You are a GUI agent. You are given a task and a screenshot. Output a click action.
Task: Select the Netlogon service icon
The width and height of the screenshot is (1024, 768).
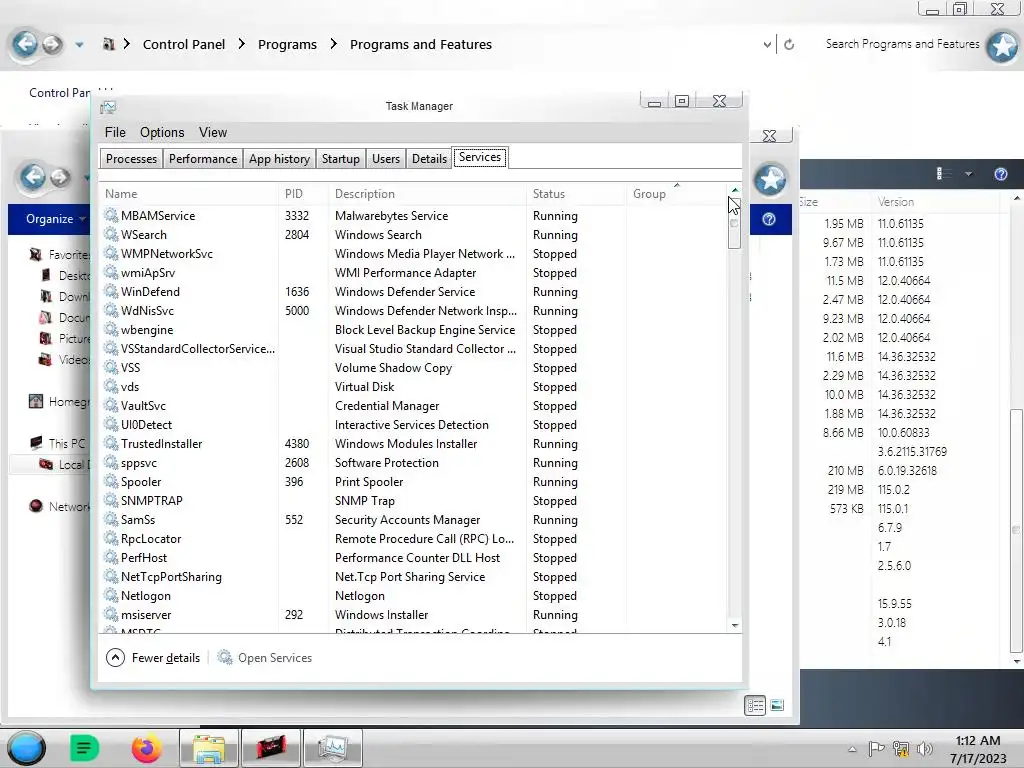coord(111,596)
